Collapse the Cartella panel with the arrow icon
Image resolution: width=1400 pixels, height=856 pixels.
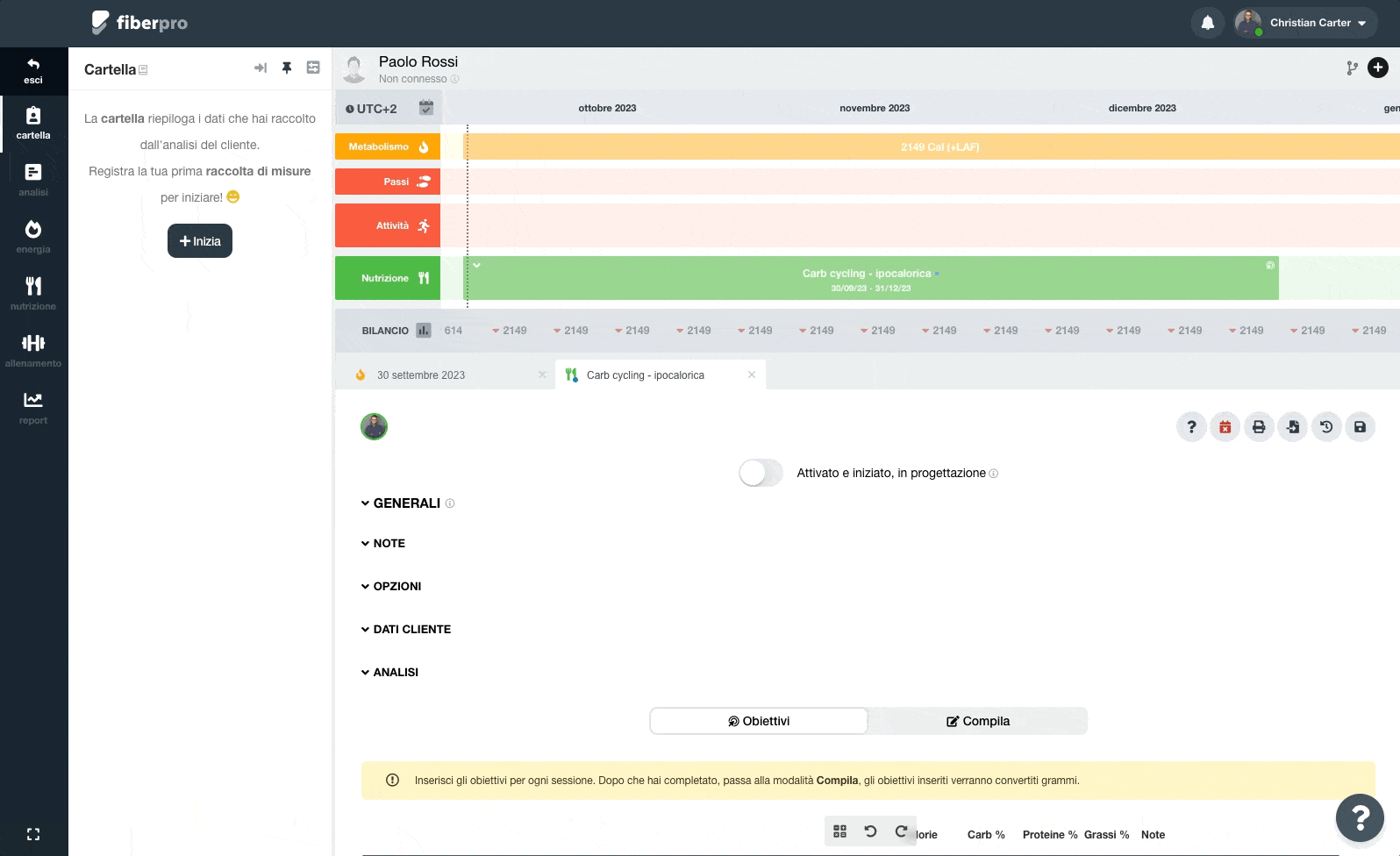click(261, 68)
